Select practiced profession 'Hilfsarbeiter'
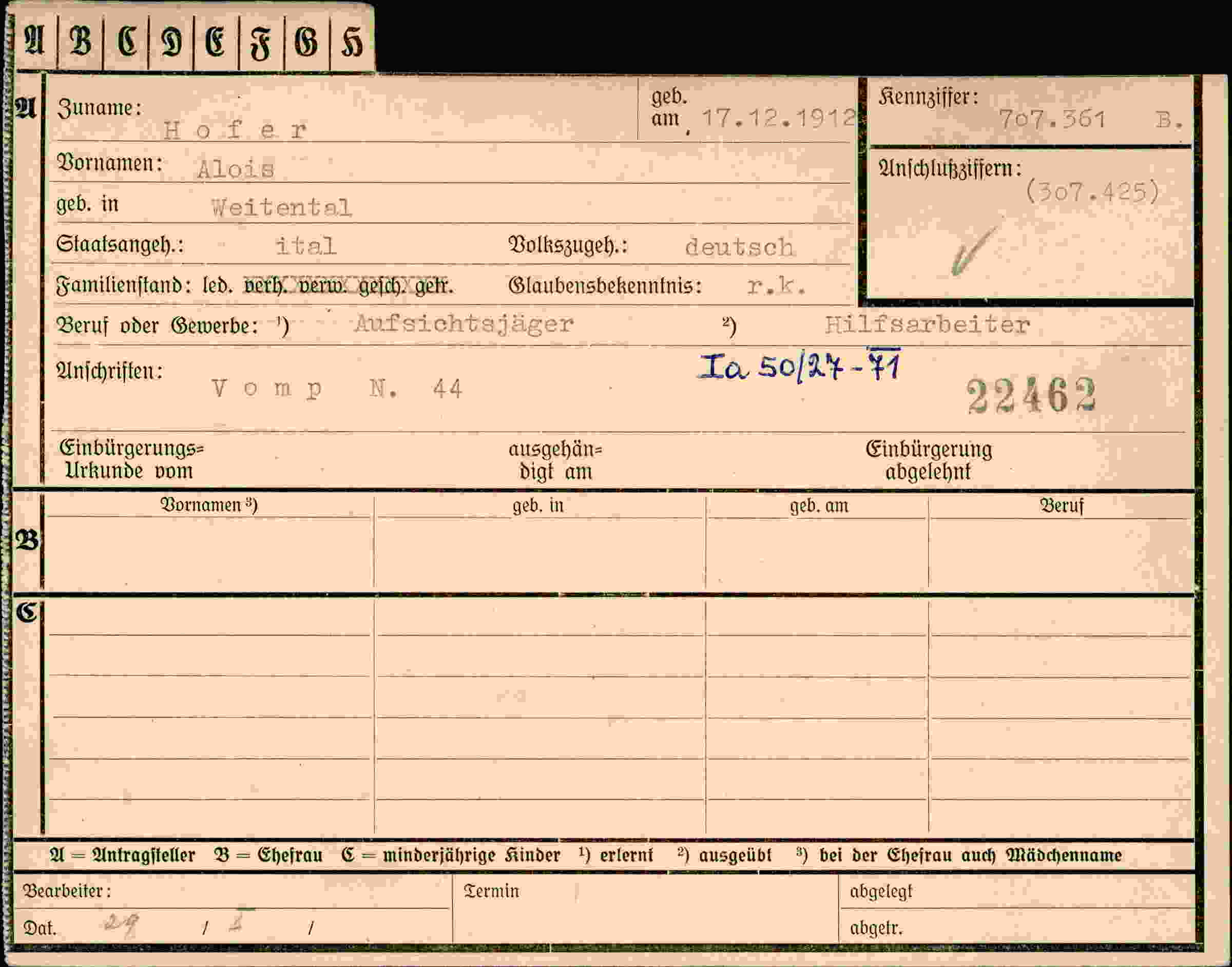 (927, 324)
